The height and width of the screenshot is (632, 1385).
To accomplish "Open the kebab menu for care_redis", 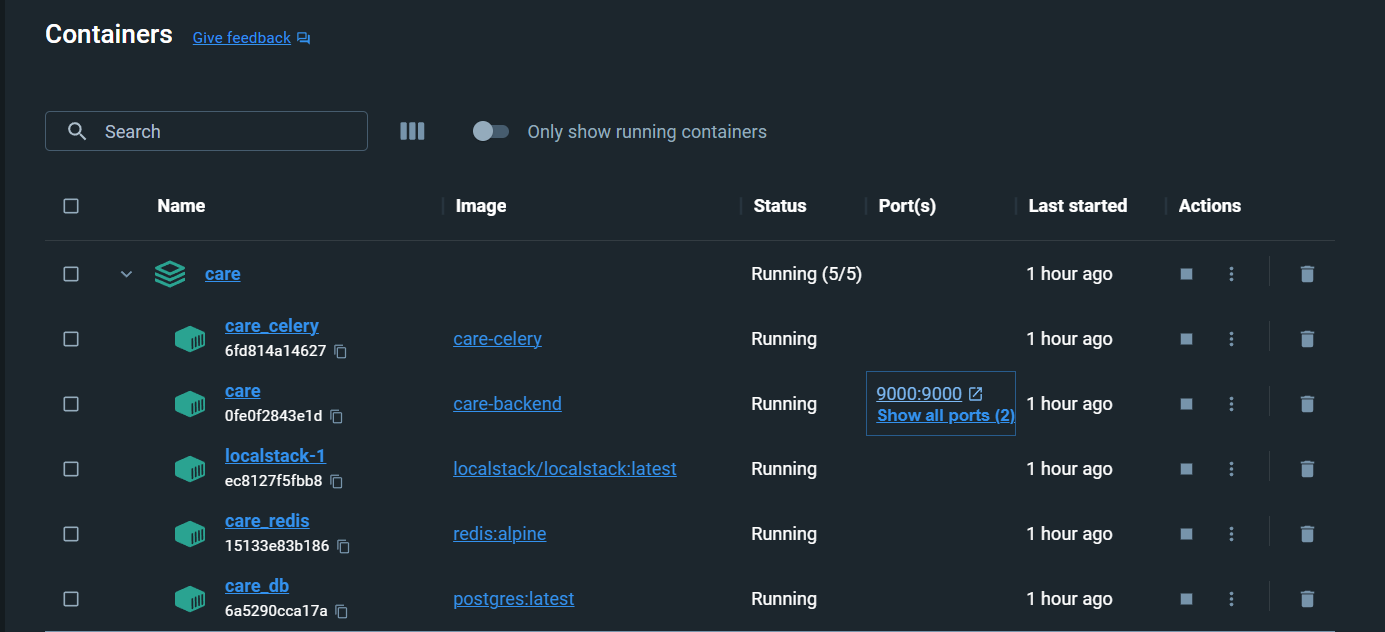I will 1231,533.
